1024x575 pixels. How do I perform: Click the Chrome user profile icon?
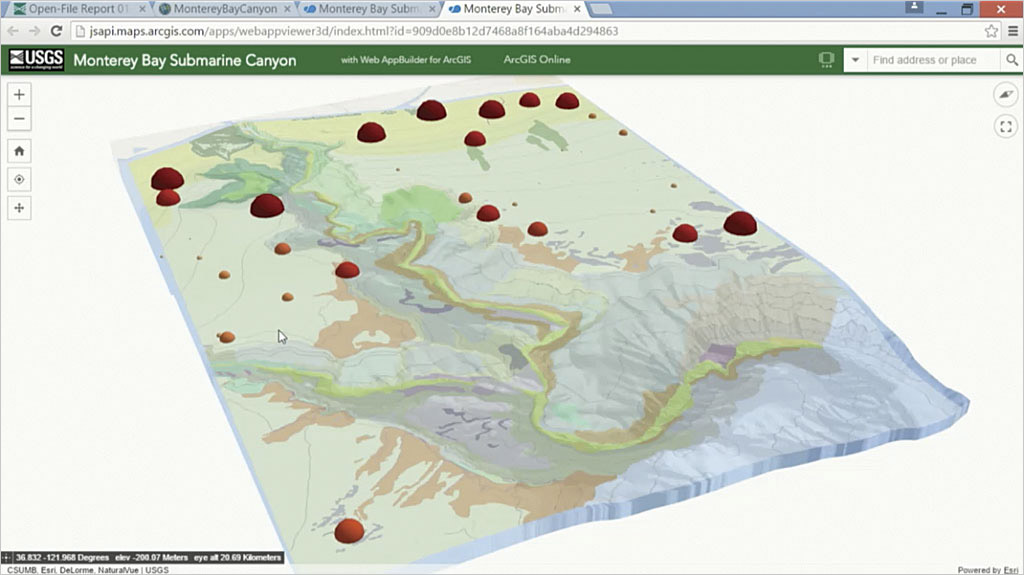pos(914,7)
